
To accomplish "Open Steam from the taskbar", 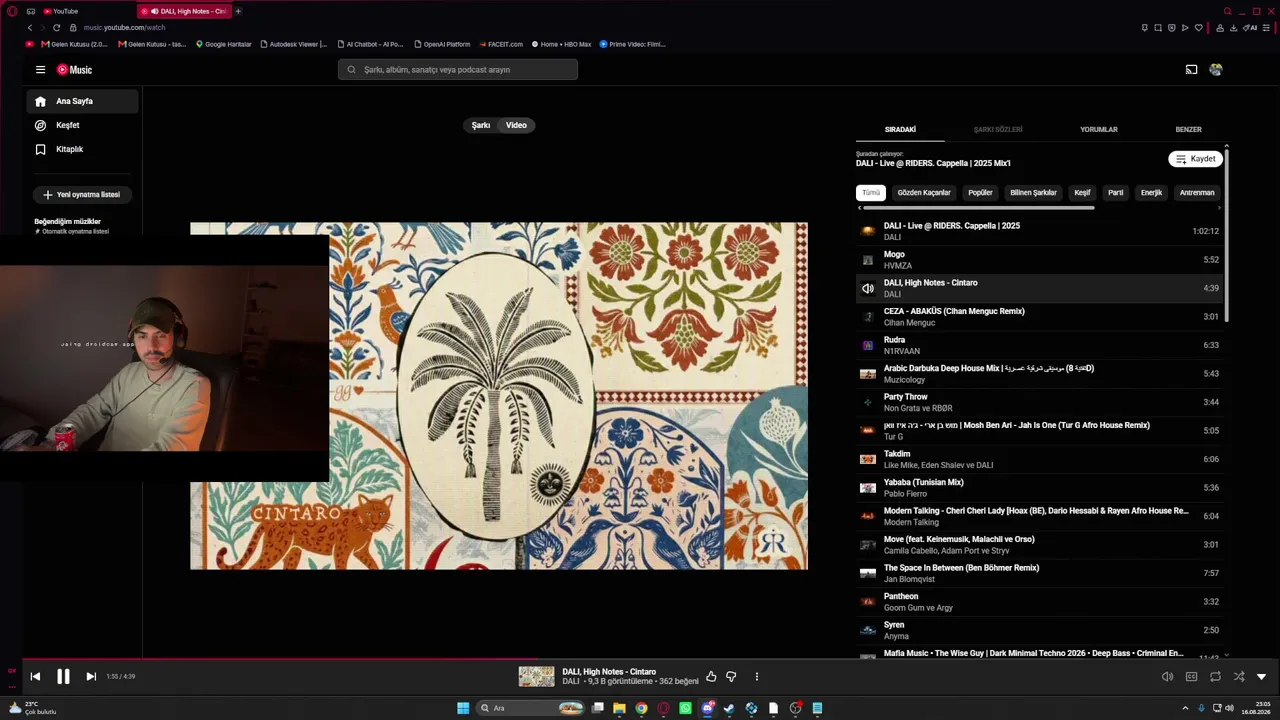I will [729, 708].
